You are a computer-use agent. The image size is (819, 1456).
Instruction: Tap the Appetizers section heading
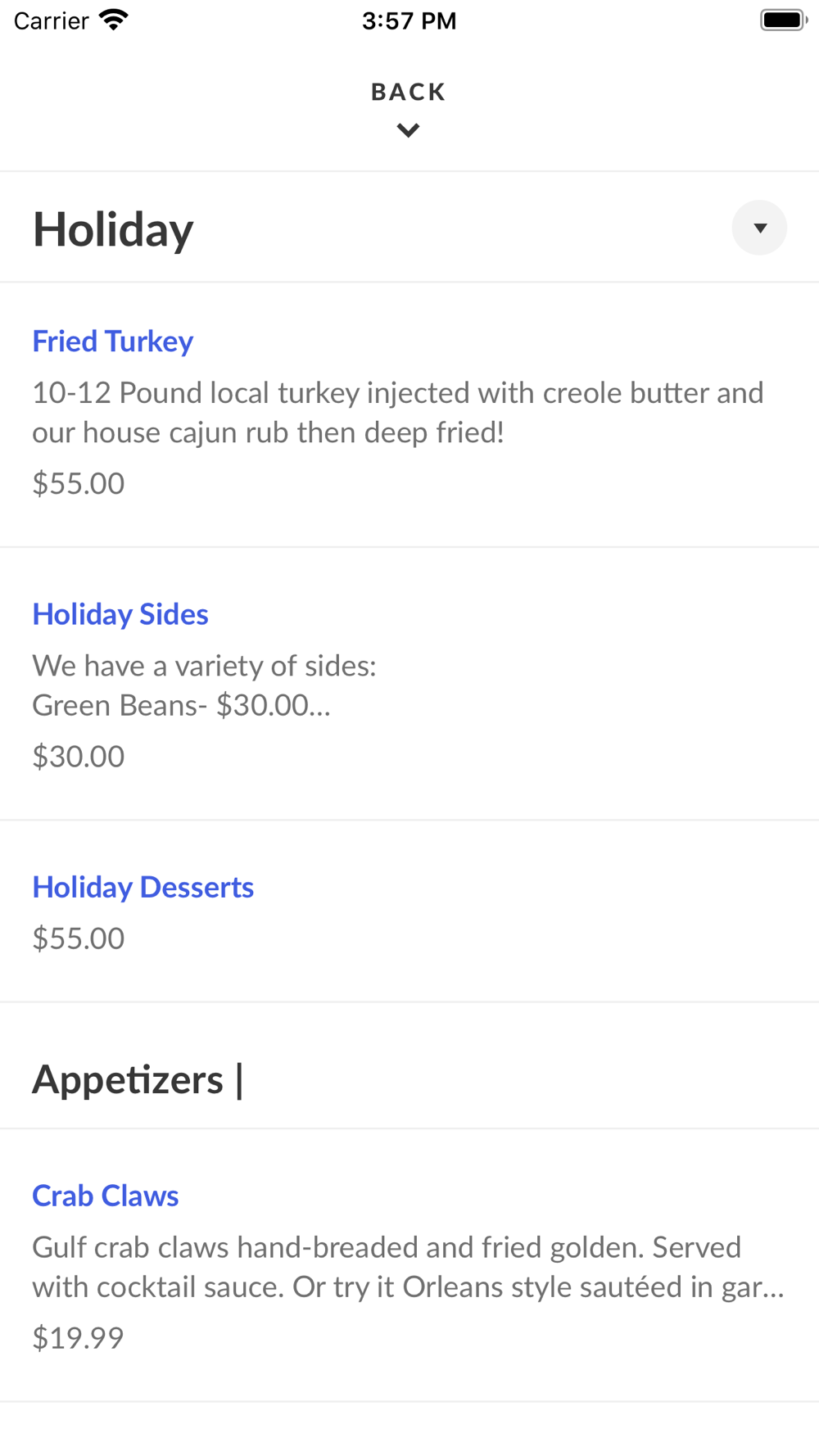[138, 1078]
